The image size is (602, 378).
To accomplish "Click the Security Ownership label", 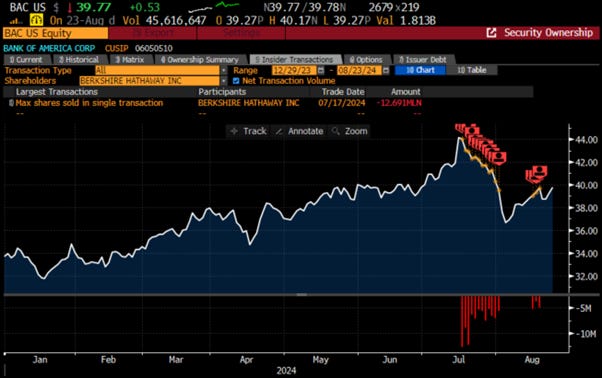I will tap(548, 33).
